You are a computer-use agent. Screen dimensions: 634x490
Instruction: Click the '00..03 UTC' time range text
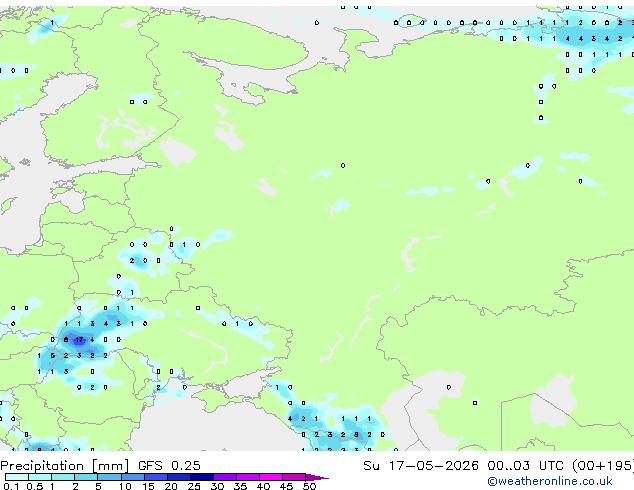coord(525,466)
